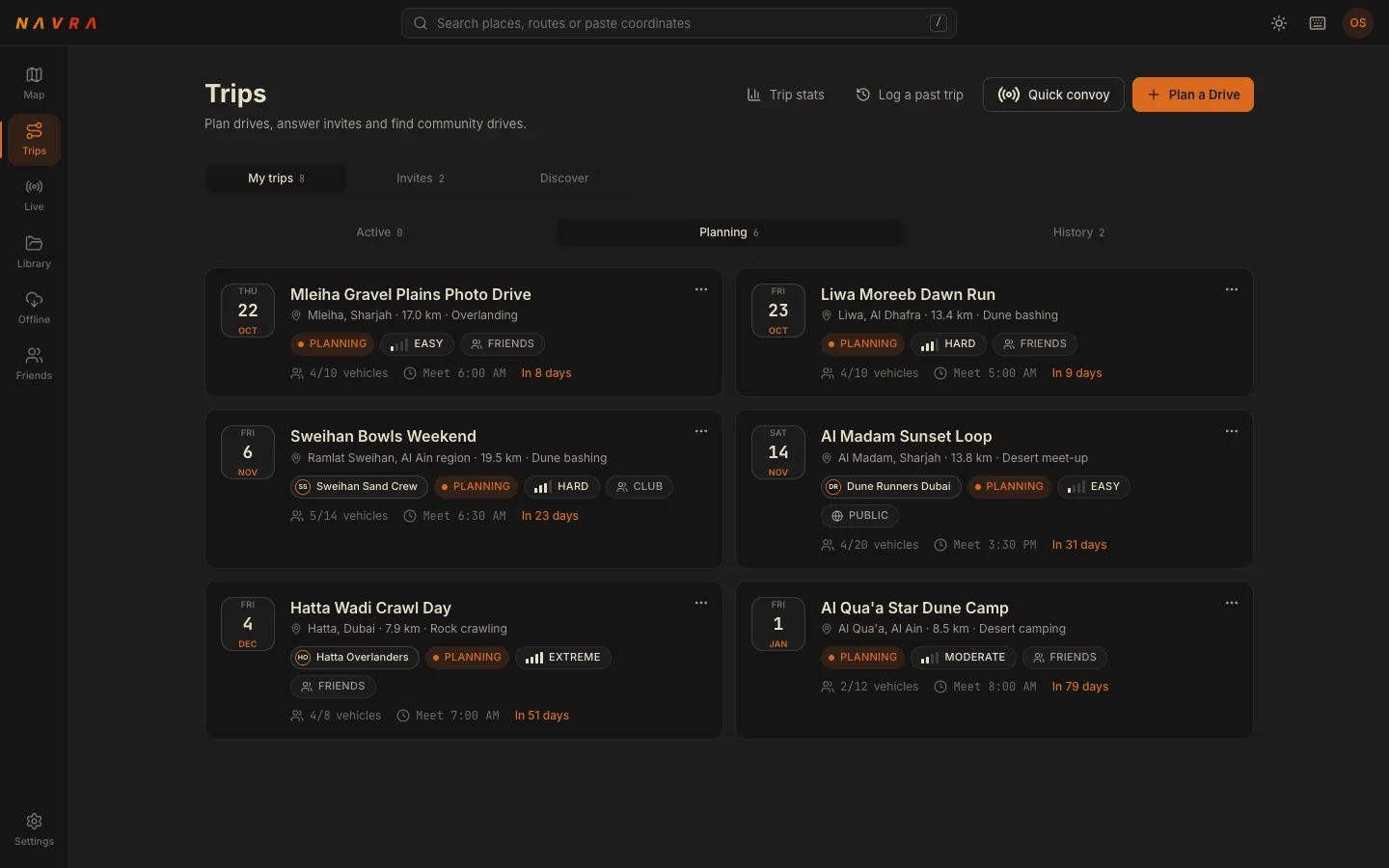Open Trip stats

click(785, 95)
